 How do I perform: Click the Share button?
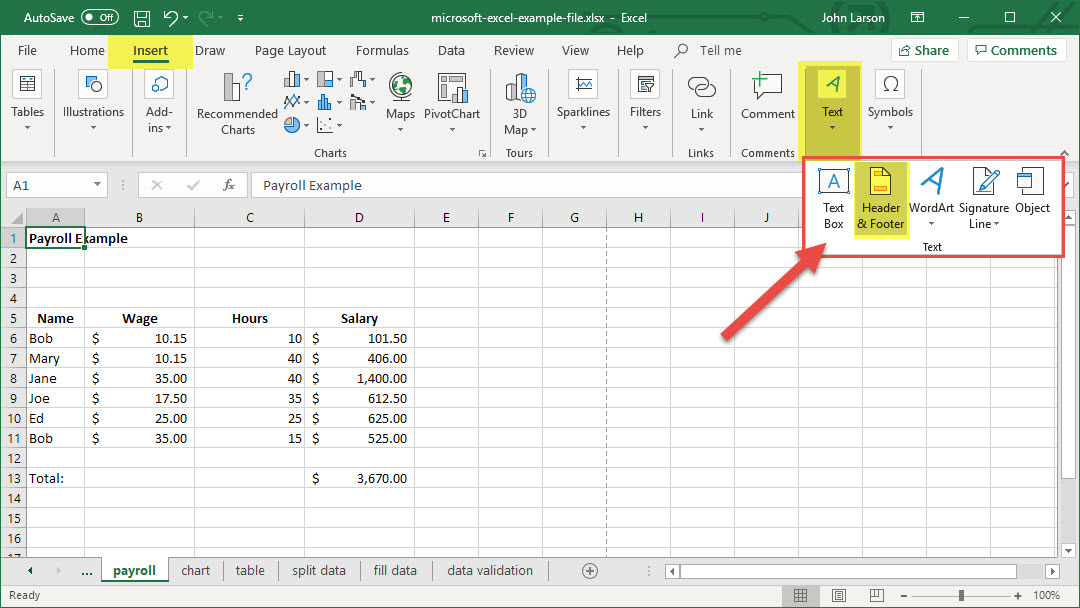pyautogui.click(x=923, y=51)
